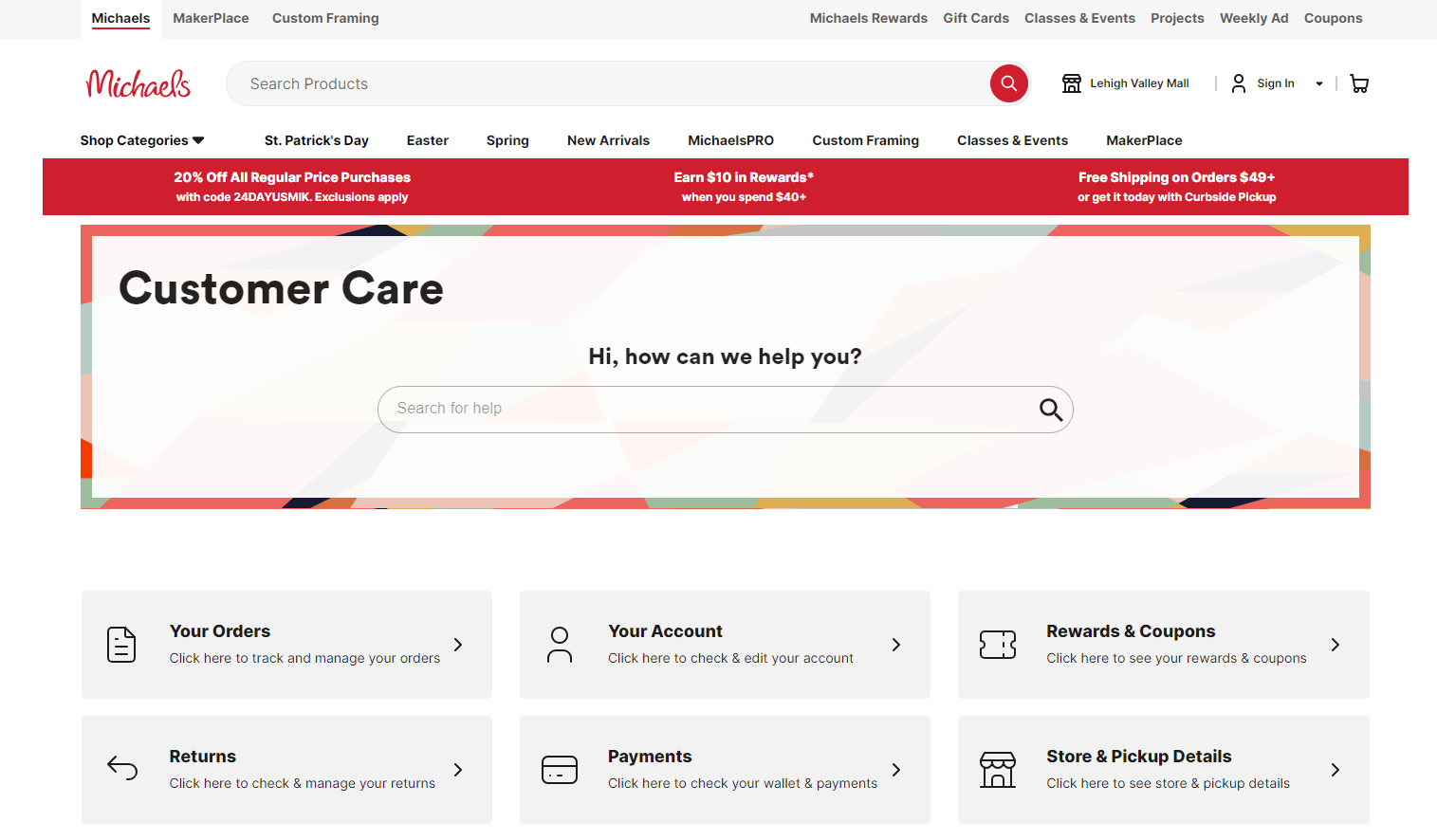Click the chevron on the Rewards & Coupons card
1437x840 pixels.
click(x=1336, y=645)
